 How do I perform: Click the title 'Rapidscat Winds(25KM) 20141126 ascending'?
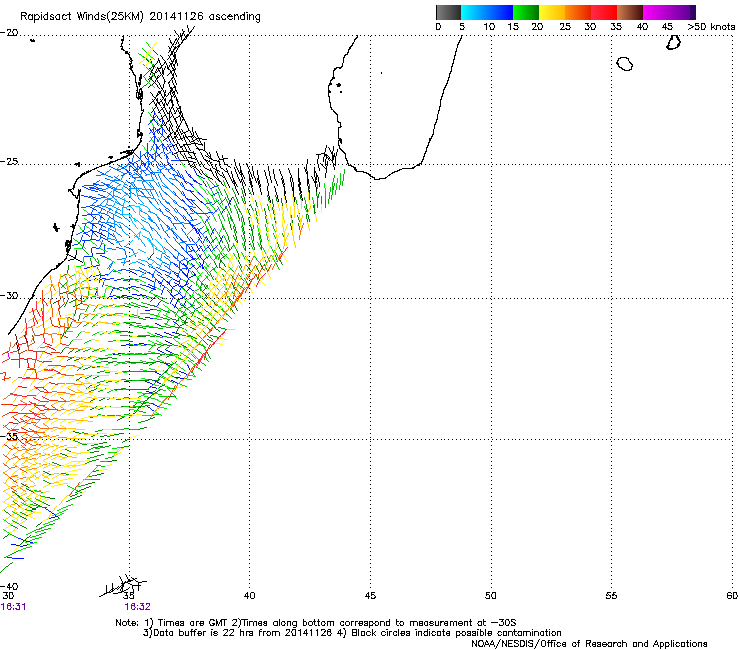coord(140,17)
